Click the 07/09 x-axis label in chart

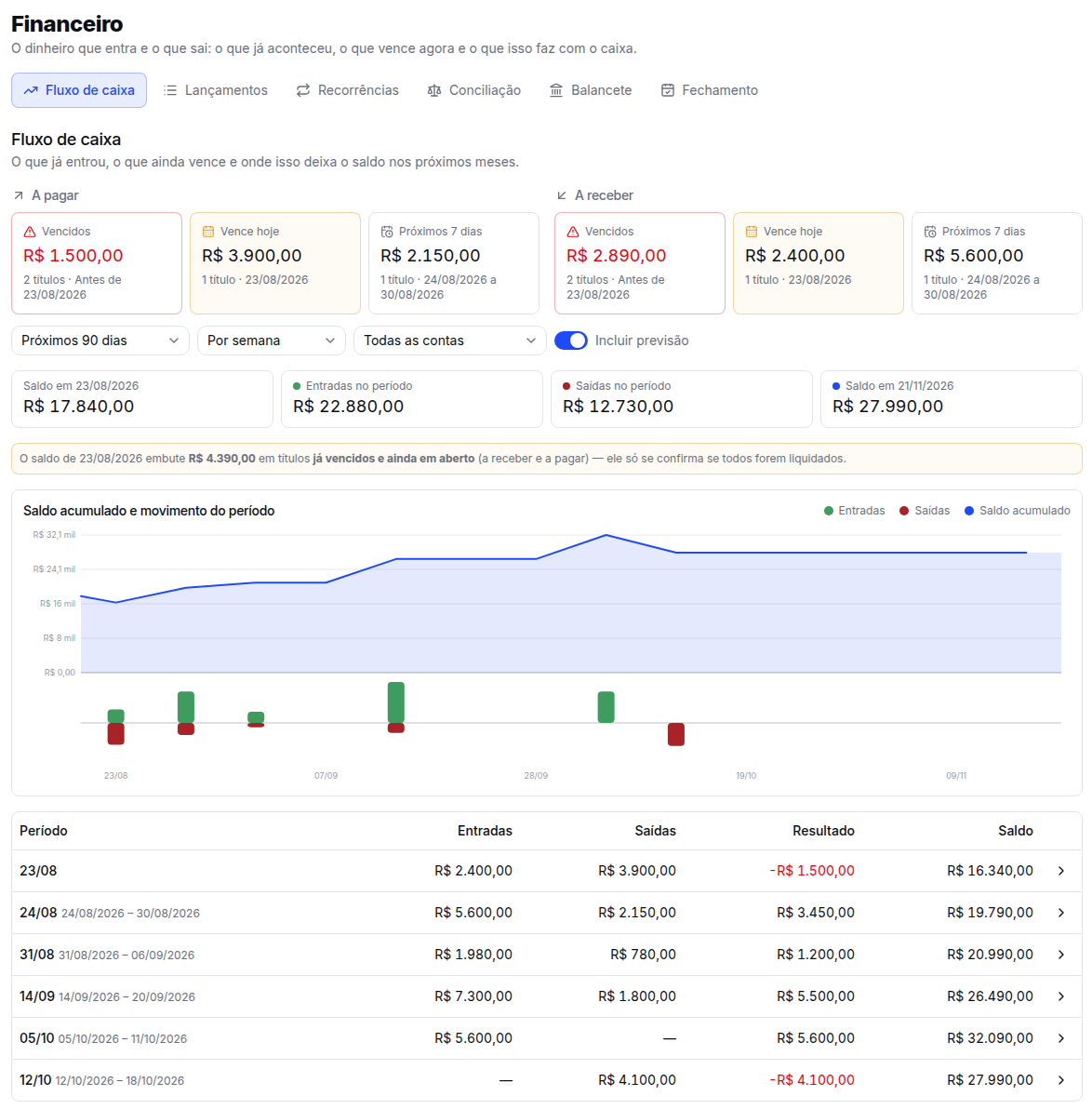(326, 776)
